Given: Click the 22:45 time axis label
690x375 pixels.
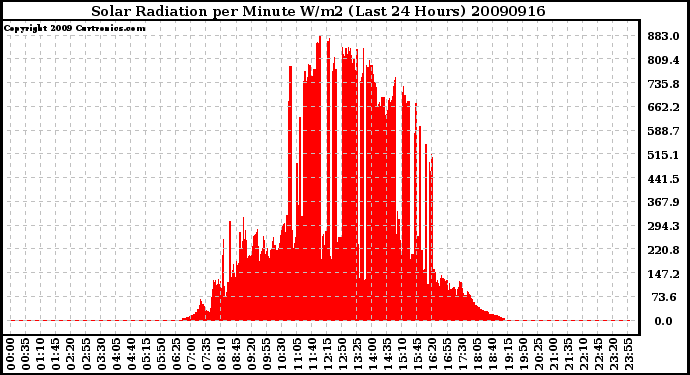Looking at the screenshot, I should [598, 354].
